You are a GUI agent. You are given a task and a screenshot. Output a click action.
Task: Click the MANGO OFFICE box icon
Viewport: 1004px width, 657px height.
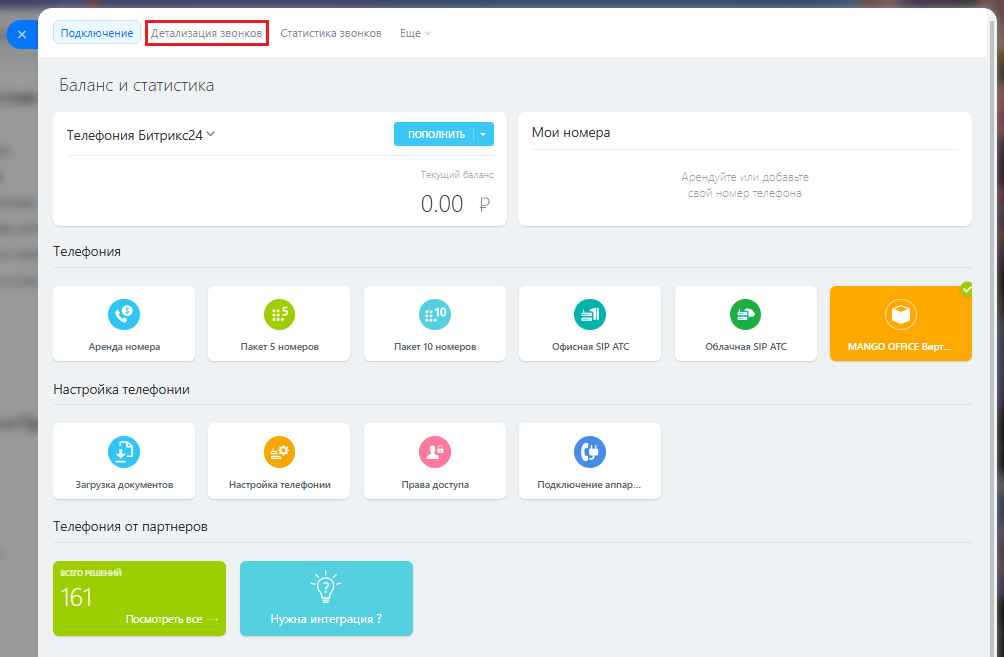(901, 314)
